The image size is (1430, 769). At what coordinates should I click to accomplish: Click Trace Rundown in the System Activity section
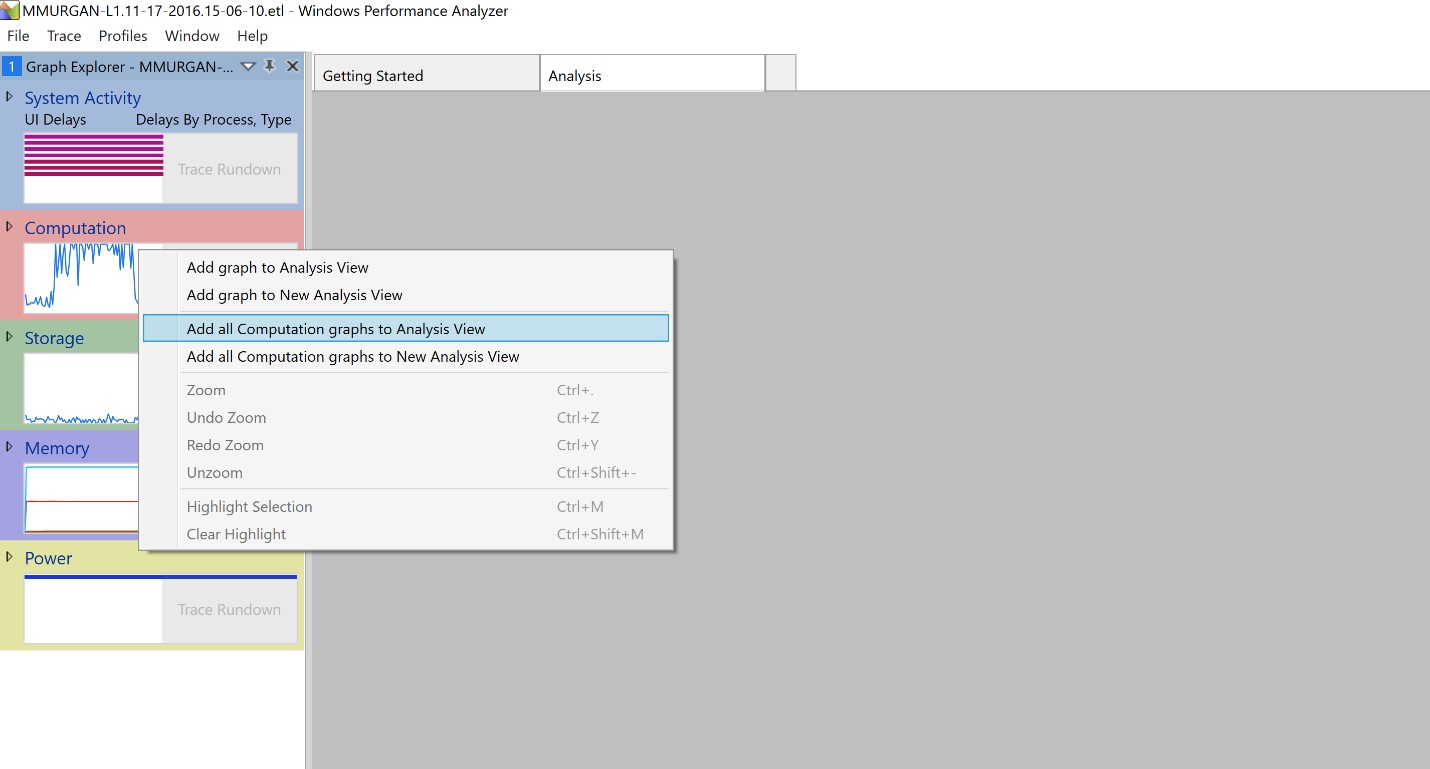[230, 169]
